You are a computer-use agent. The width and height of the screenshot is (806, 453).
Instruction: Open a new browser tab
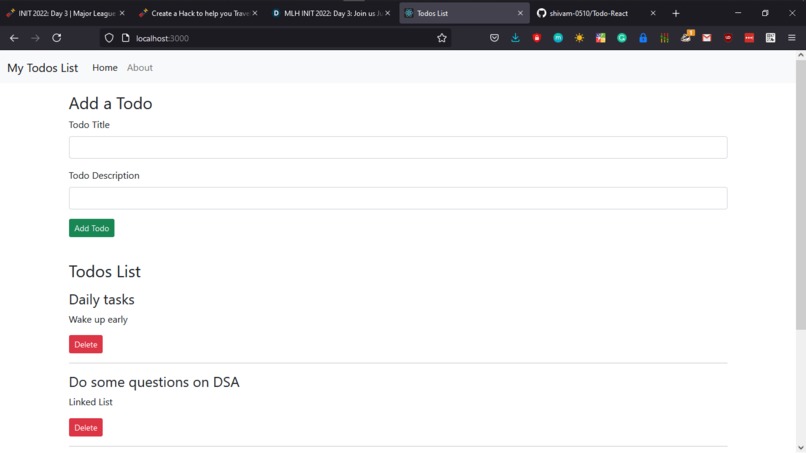click(676, 13)
